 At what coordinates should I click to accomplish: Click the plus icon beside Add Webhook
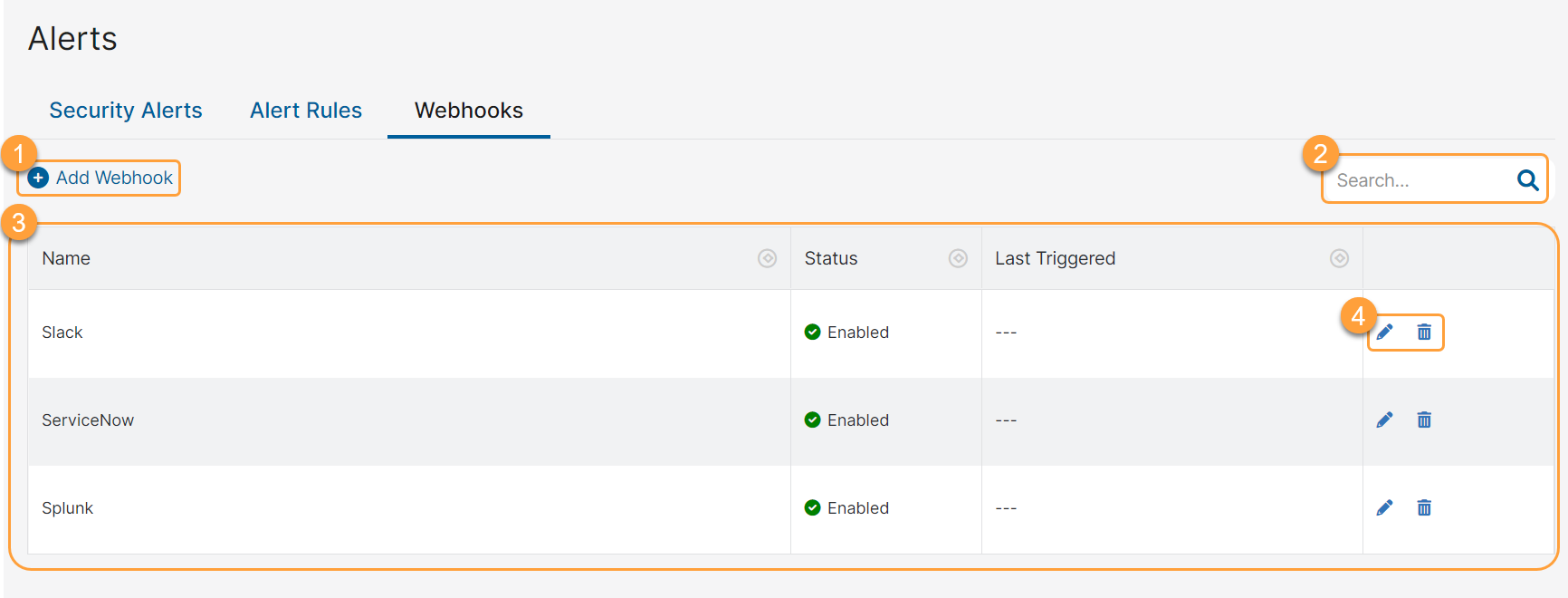(x=38, y=178)
